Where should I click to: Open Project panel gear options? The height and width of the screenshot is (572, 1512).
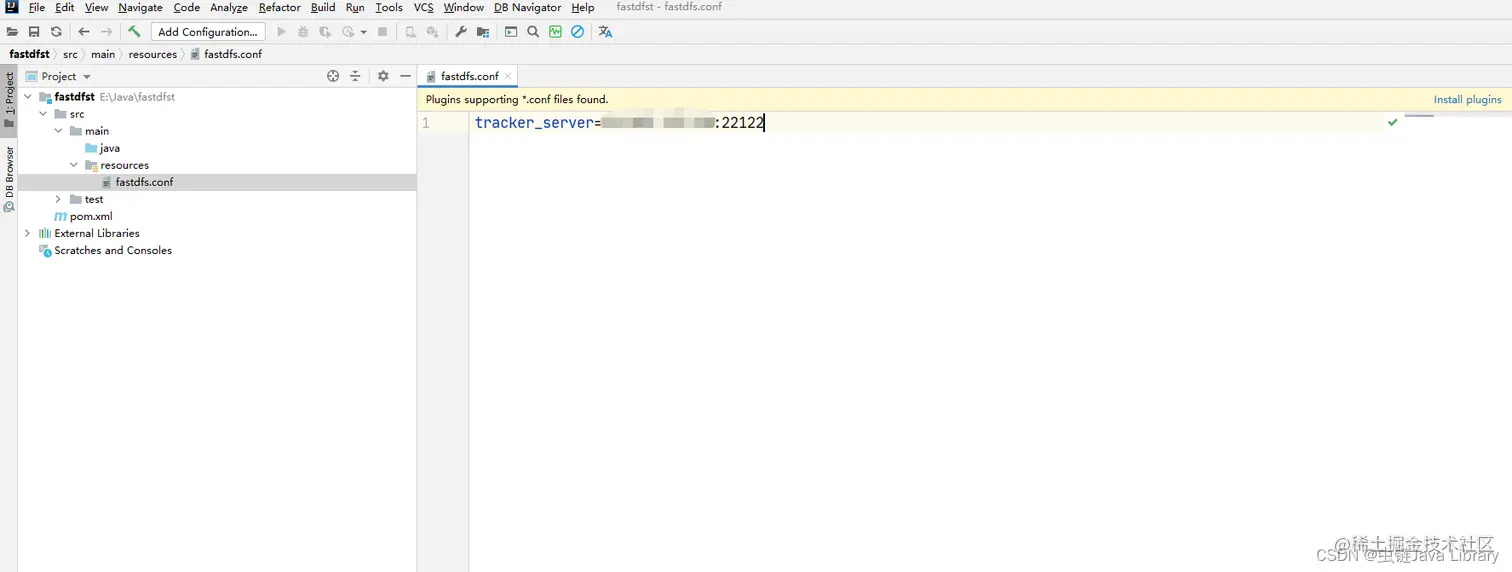pyautogui.click(x=383, y=76)
